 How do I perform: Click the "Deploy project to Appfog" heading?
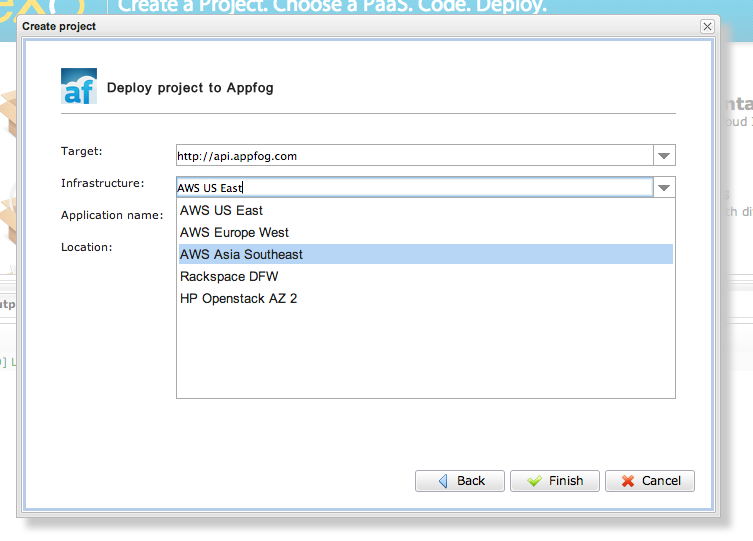190,88
